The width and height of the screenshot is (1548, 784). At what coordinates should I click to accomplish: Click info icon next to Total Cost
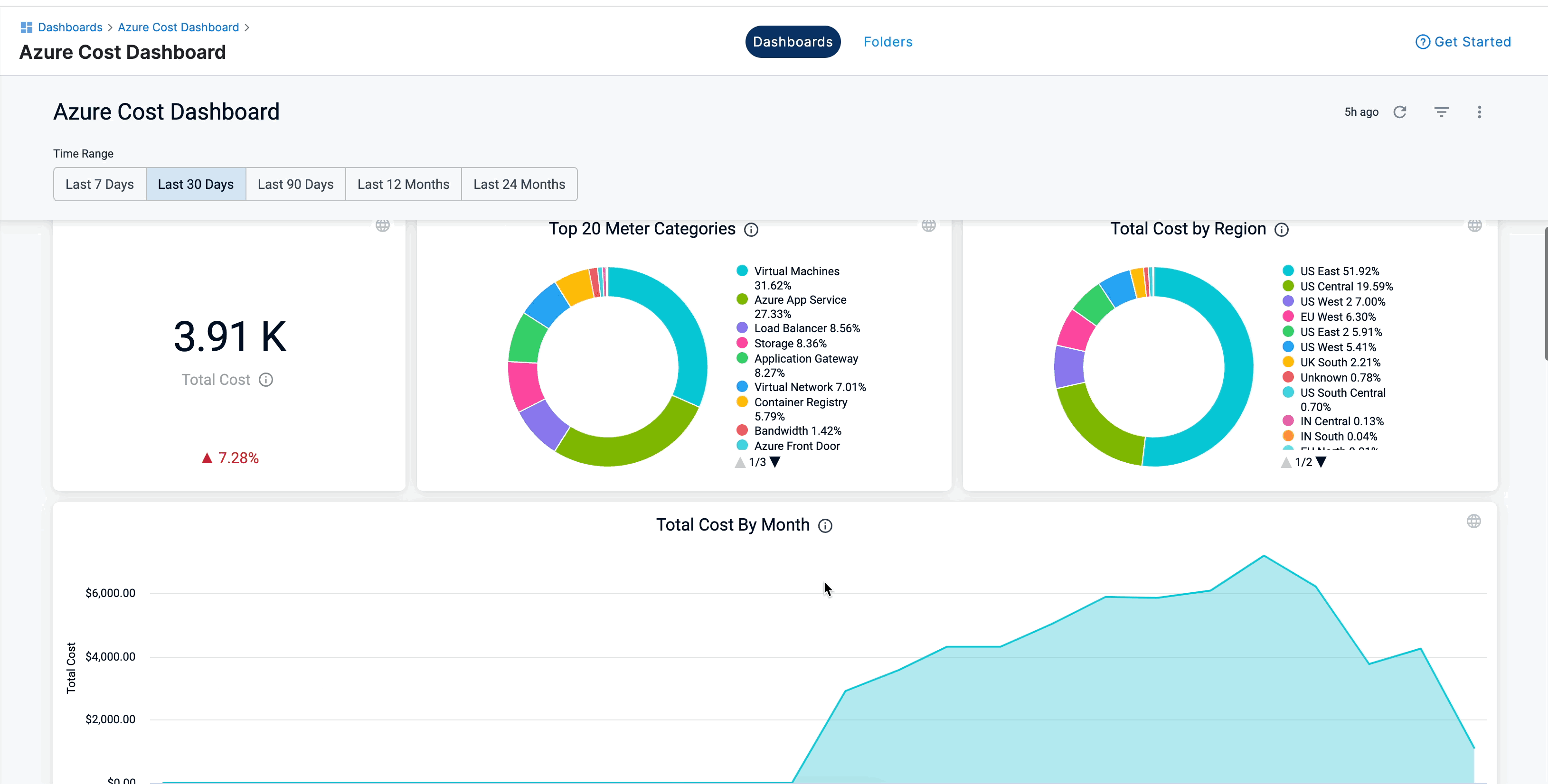click(265, 380)
